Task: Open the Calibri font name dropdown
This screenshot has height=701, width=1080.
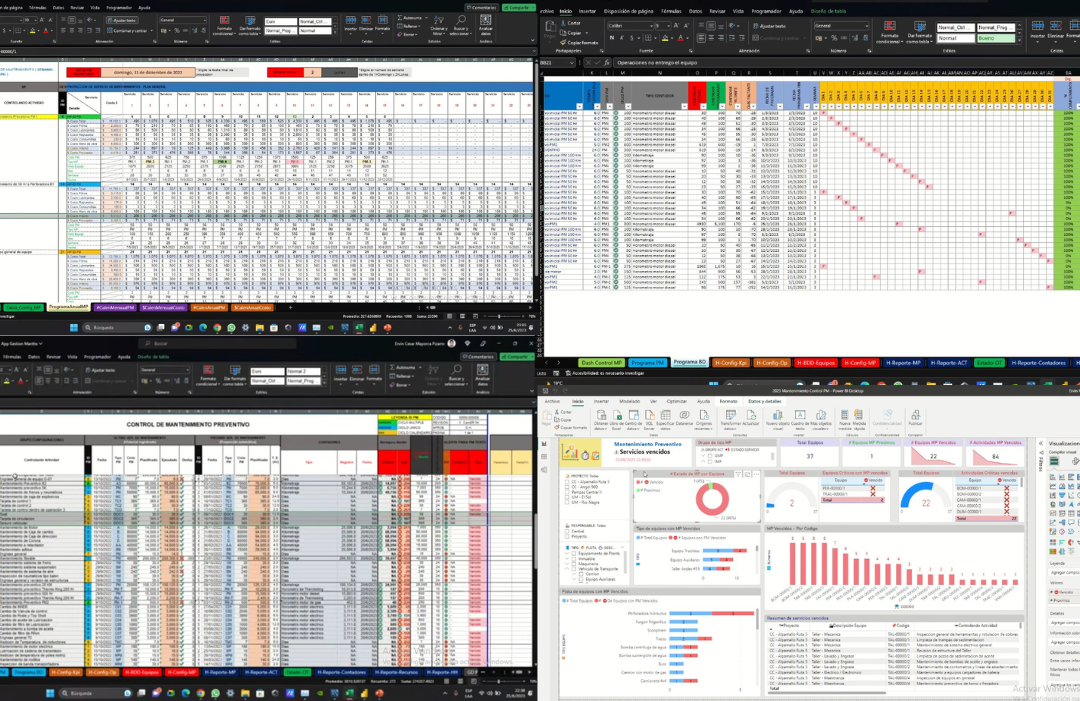Action: tap(650, 25)
